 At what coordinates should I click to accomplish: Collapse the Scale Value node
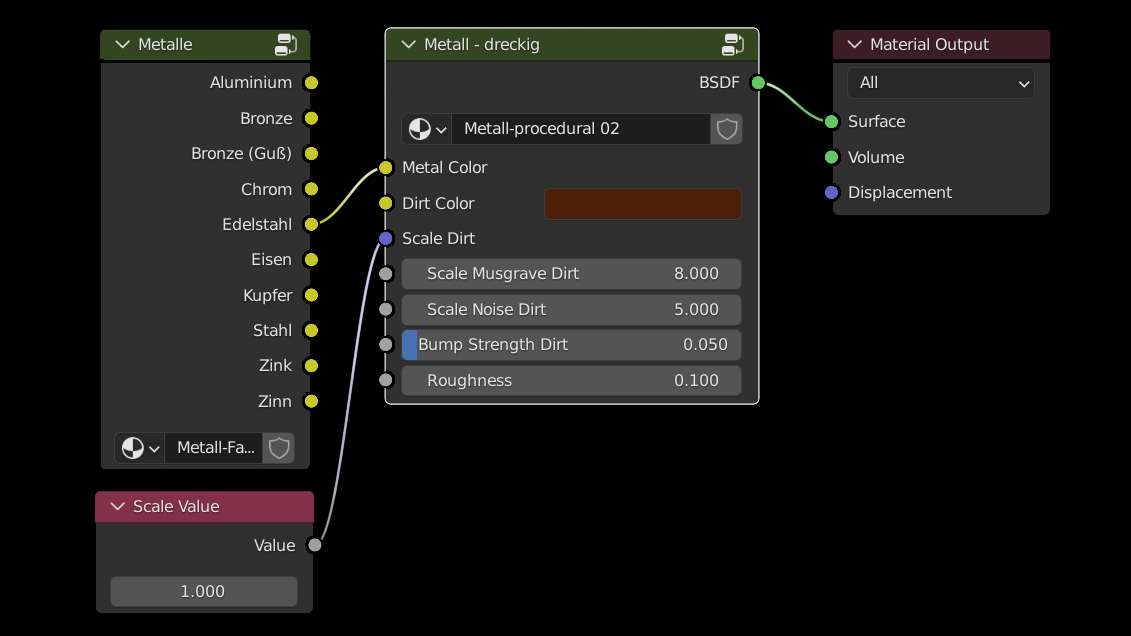tap(118, 507)
